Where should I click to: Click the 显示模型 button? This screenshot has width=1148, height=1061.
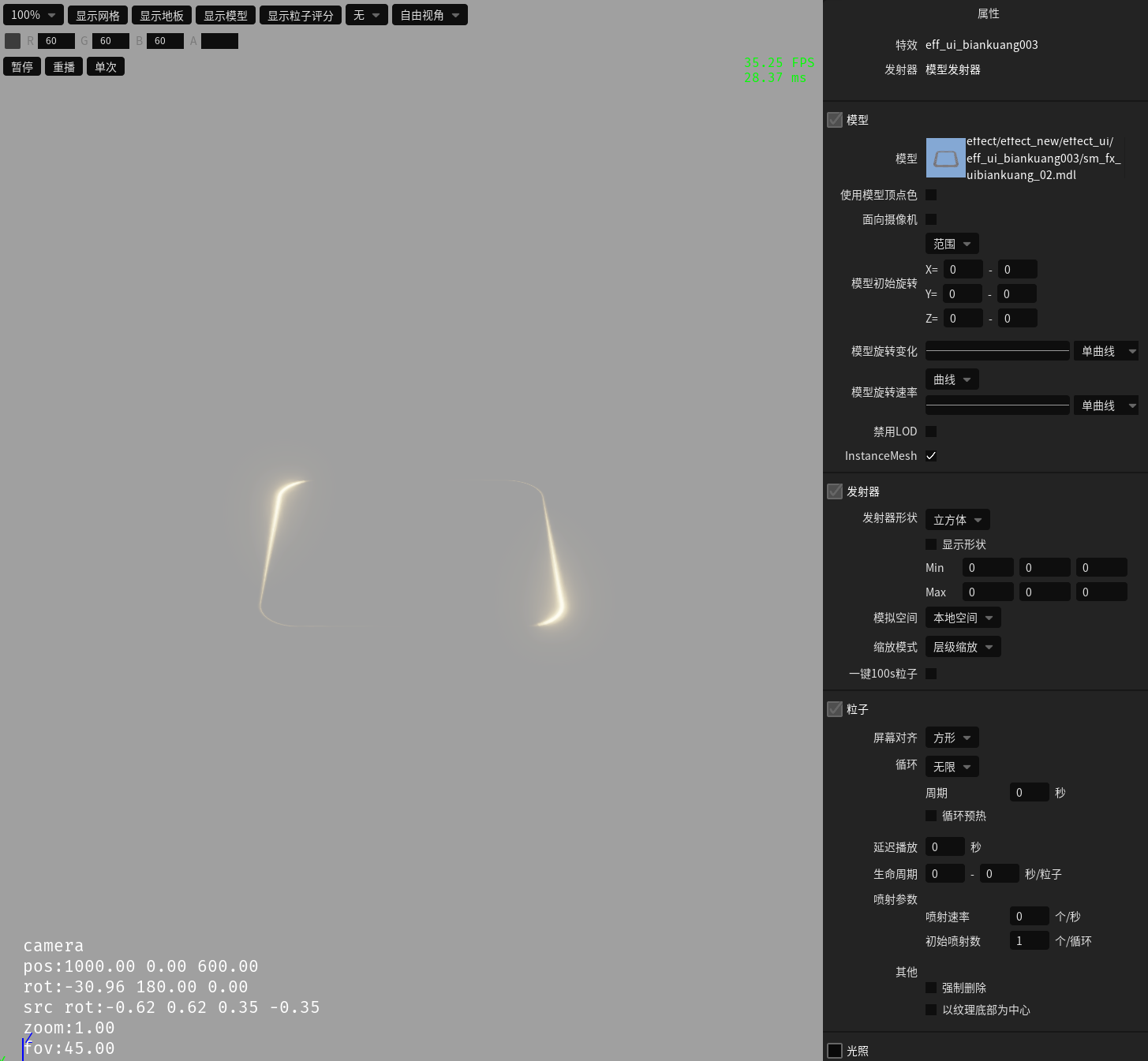pyautogui.click(x=226, y=15)
